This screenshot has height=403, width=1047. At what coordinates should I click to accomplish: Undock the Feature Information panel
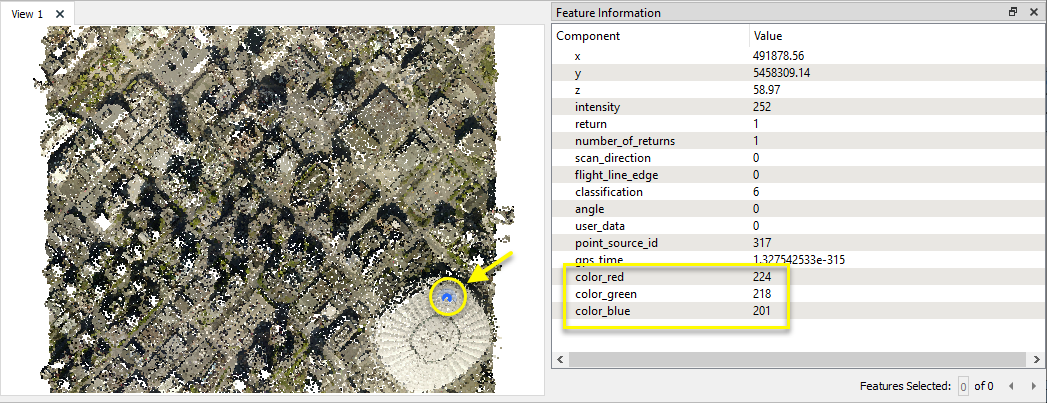click(x=1013, y=12)
